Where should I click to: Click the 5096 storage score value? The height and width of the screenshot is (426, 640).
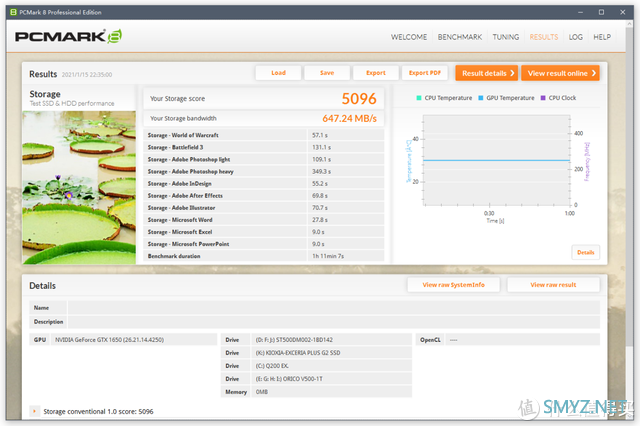coord(359,99)
